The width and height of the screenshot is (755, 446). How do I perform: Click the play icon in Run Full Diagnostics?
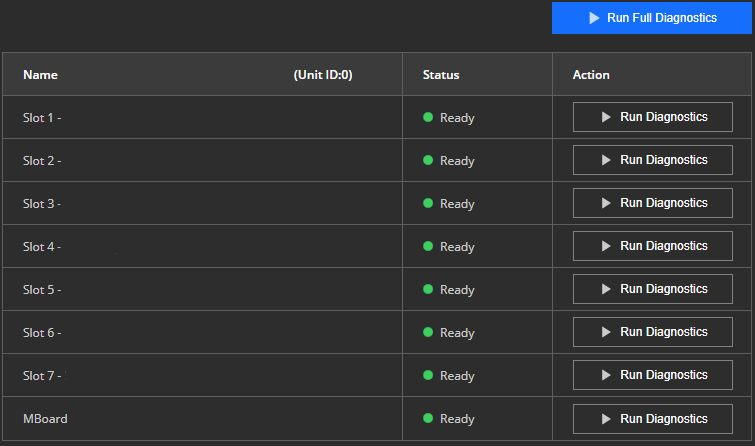click(594, 18)
